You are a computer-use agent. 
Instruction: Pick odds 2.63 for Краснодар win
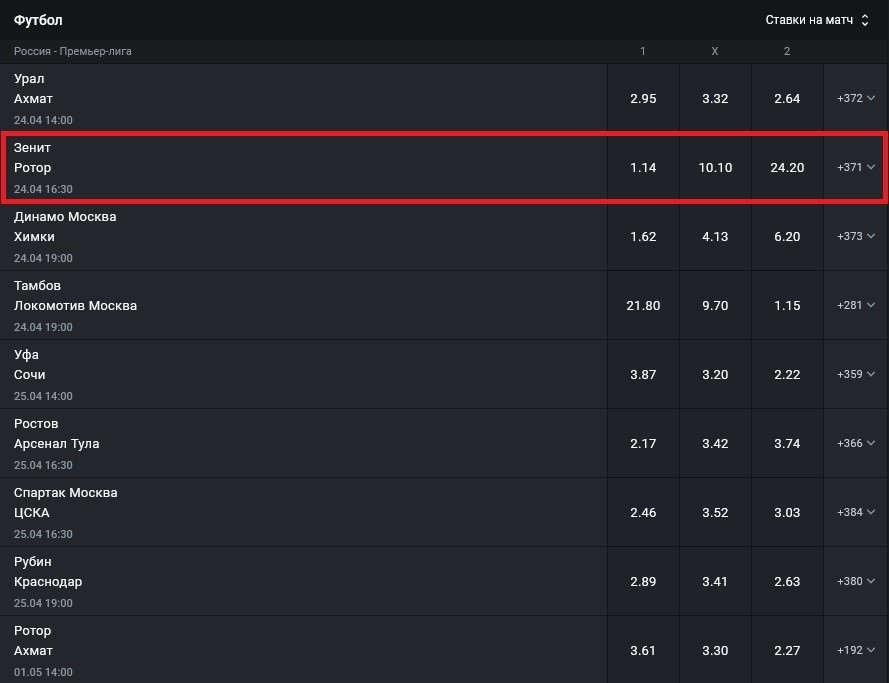787,582
